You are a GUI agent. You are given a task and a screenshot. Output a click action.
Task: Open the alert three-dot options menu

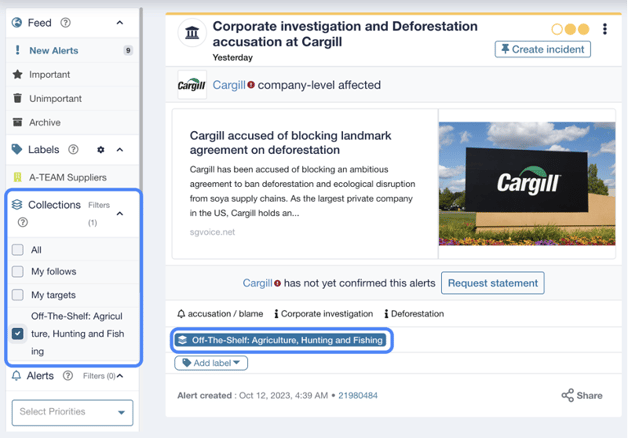(x=605, y=29)
